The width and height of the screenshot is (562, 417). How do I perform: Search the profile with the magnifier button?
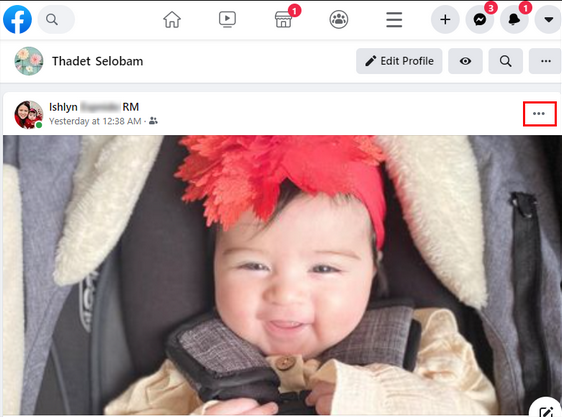(505, 61)
